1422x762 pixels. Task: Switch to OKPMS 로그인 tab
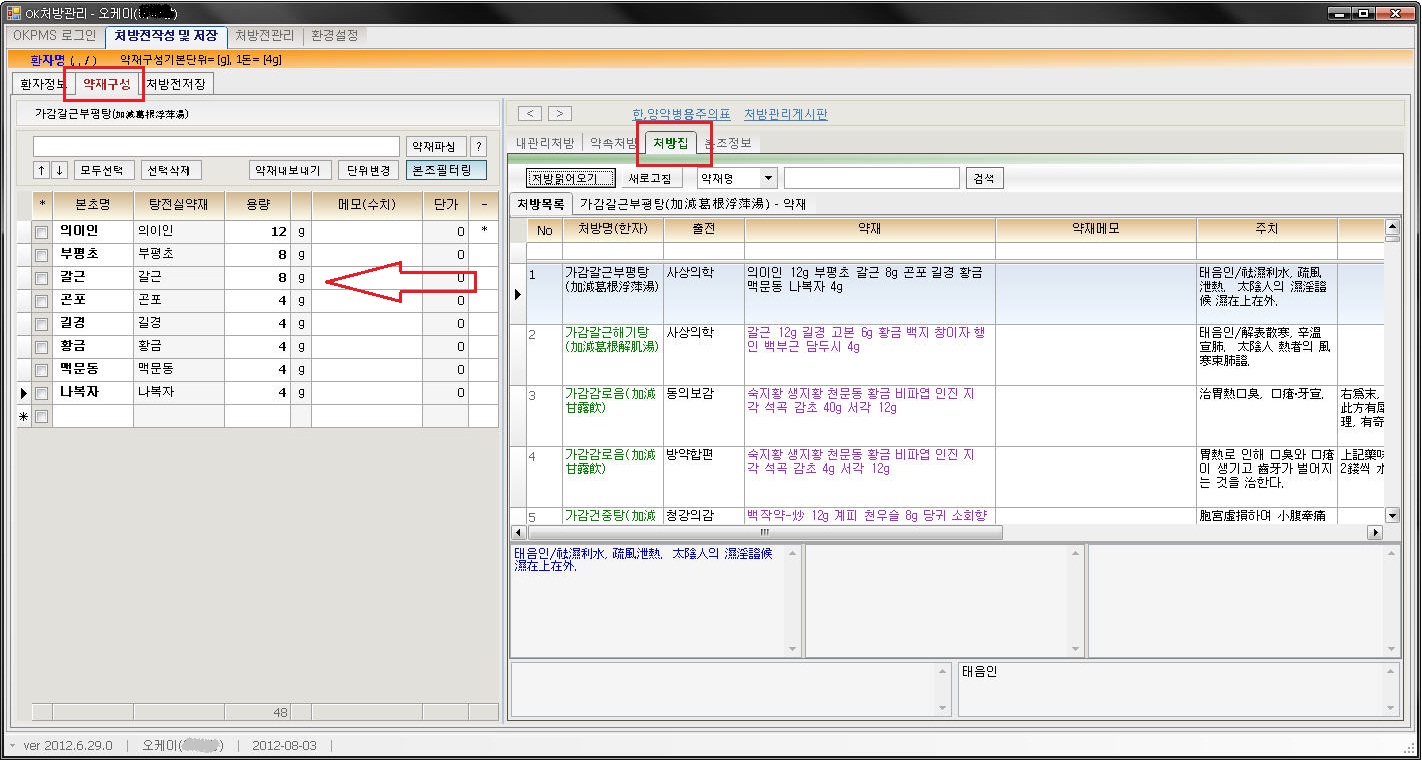pos(56,35)
